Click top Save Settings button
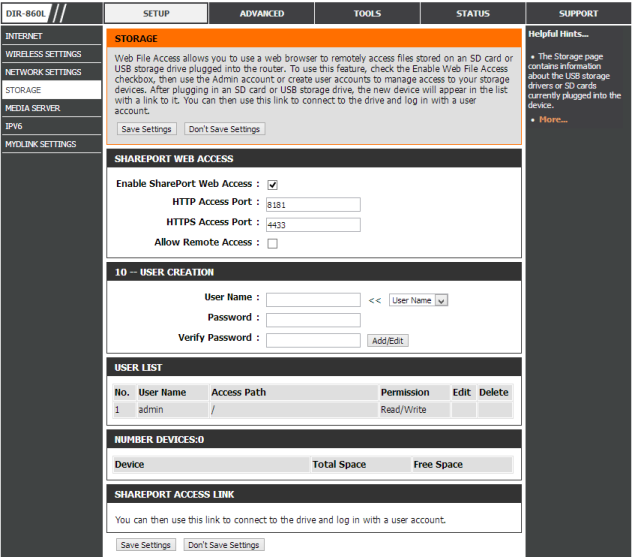The image size is (632, 557). (147, 129)
